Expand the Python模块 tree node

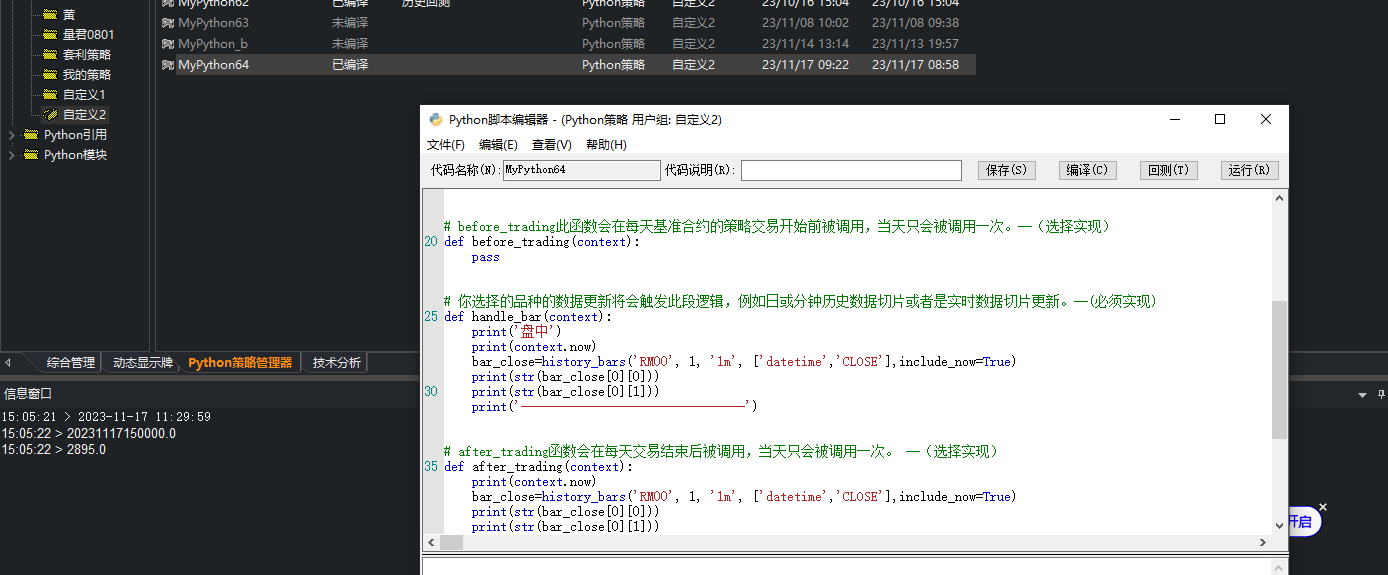pyautogui.click(x=11, y=155)
